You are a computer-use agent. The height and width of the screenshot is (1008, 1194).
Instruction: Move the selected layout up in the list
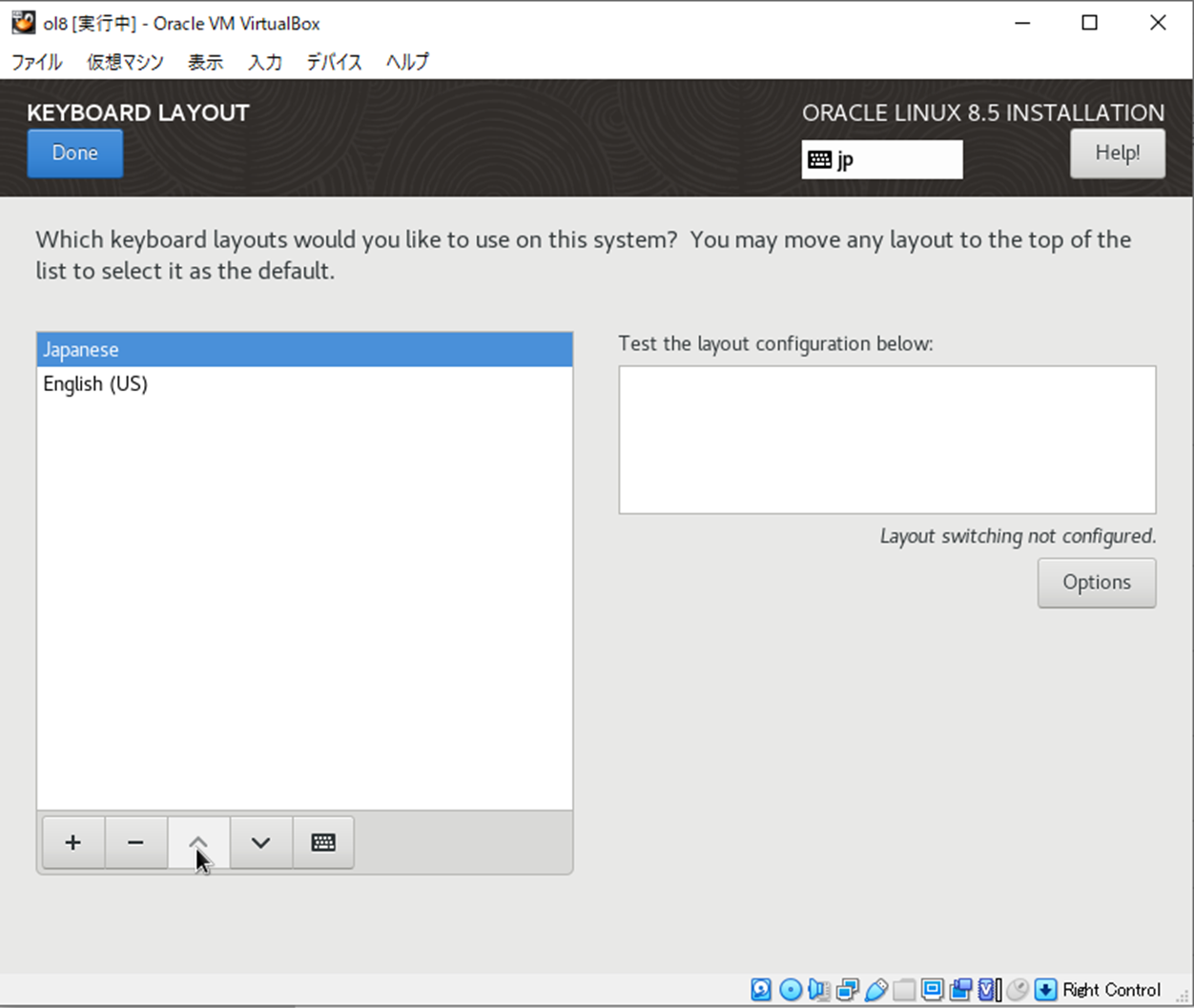coord(198,842)
